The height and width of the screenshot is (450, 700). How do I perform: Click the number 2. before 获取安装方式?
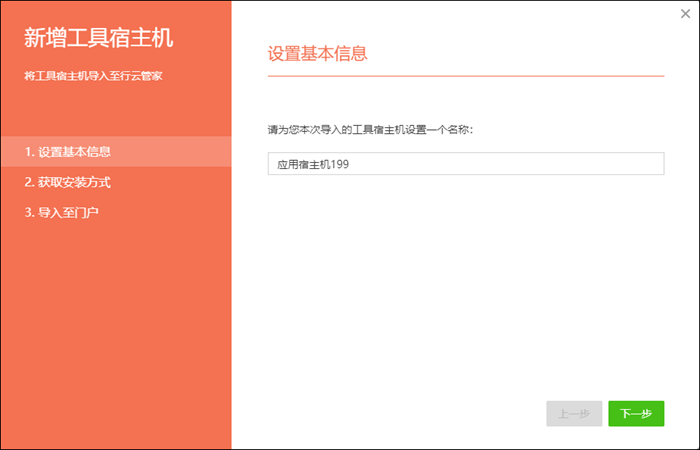[x=30, y=182]
